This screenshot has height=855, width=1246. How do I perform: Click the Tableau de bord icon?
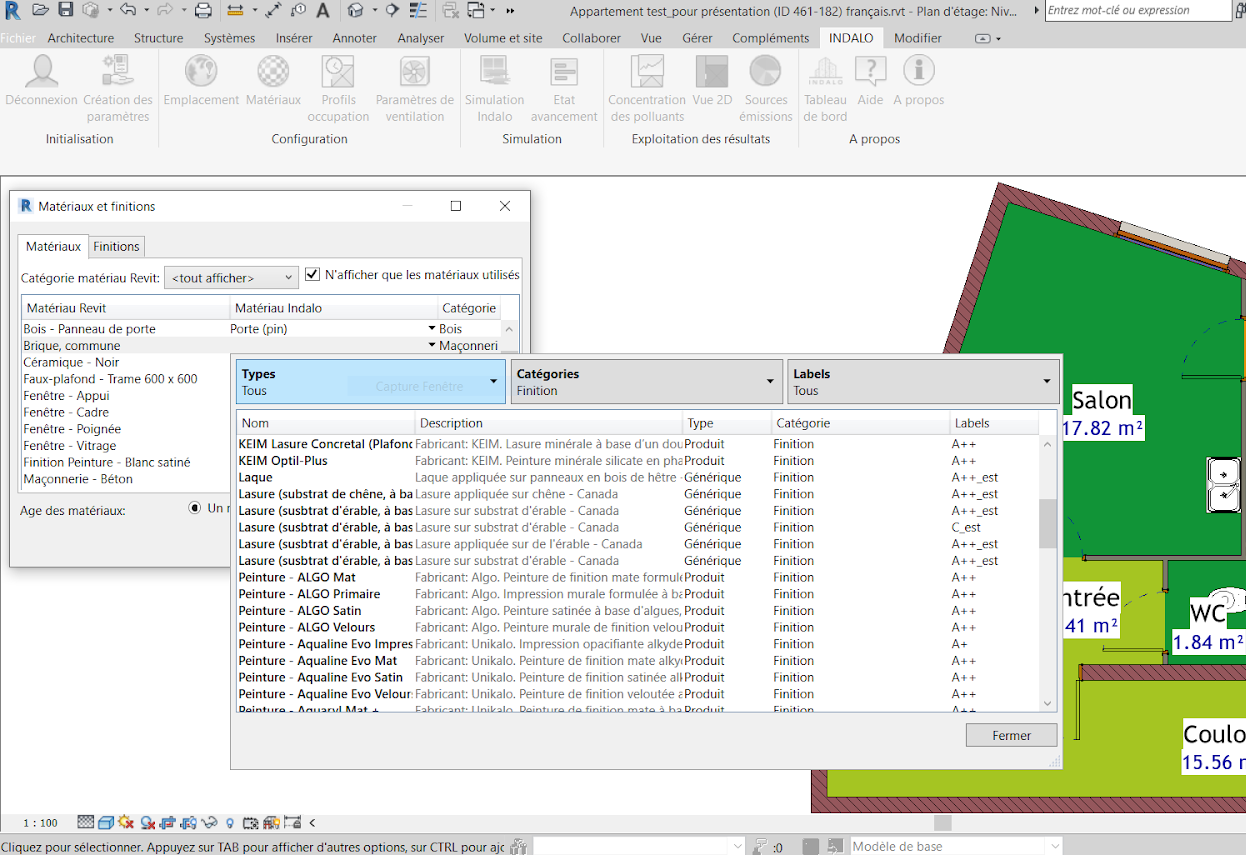(x=825, y=73)
